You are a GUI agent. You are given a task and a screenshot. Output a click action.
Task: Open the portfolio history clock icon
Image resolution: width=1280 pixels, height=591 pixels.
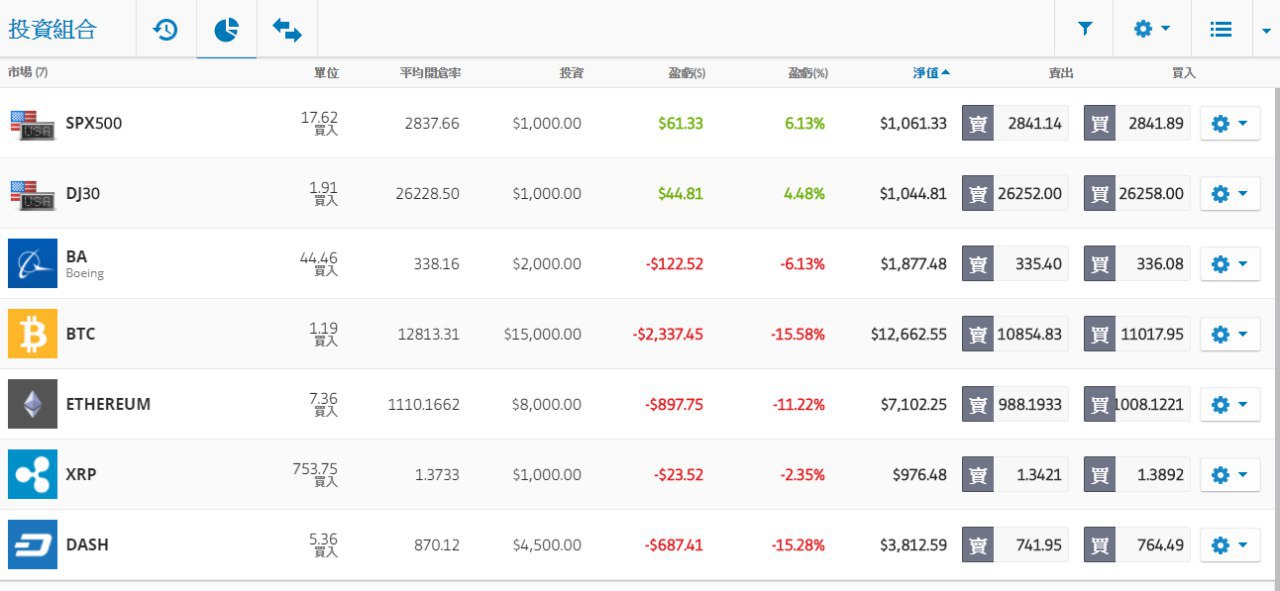pos(165,30)
